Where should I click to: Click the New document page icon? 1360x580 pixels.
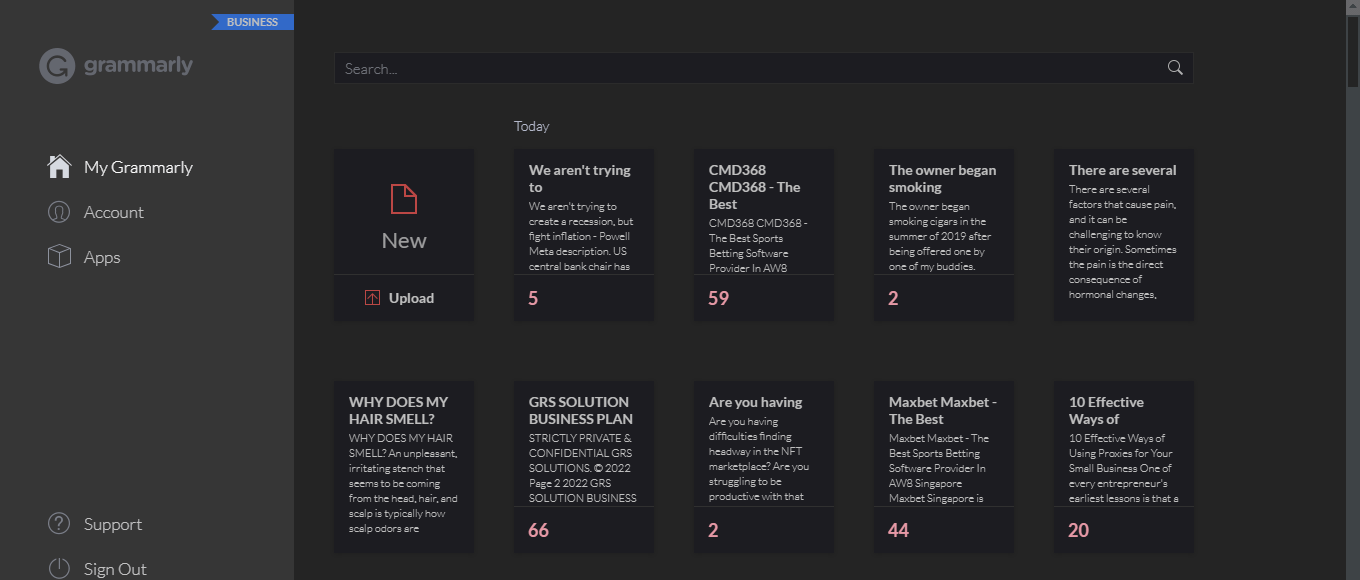coord(404,199)
